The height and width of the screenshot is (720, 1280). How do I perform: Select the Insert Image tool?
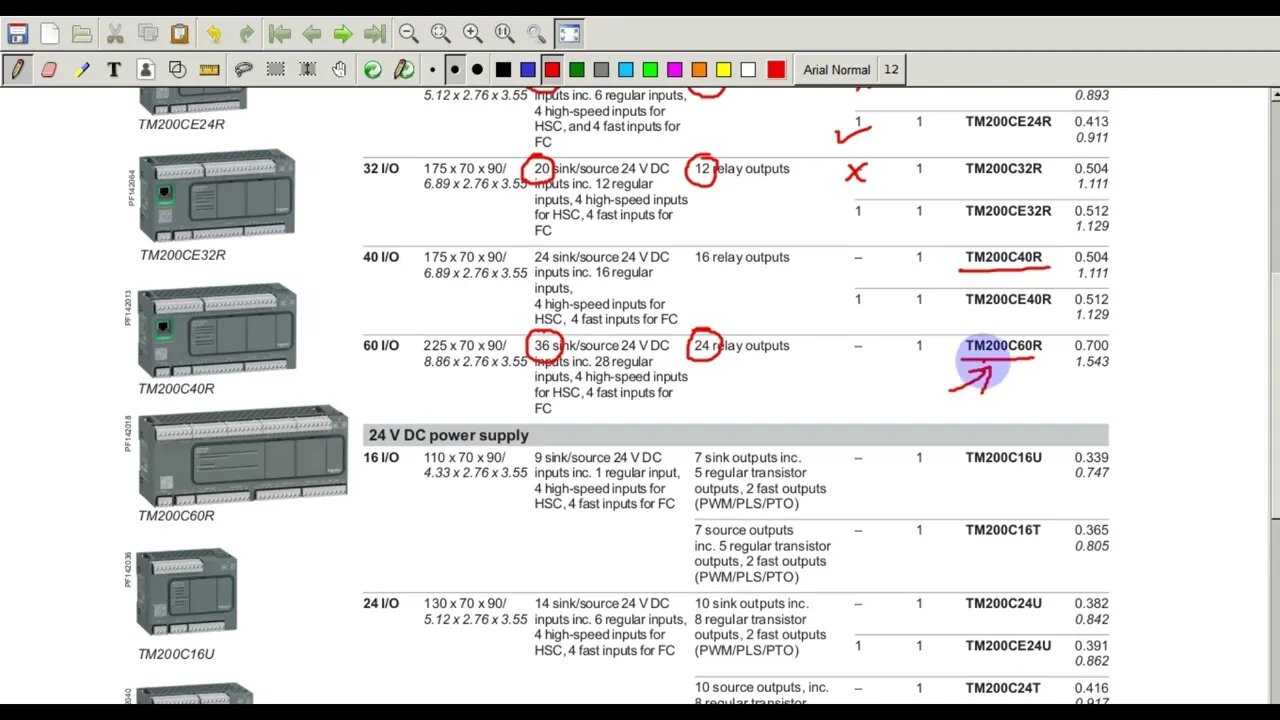point(146,69)
